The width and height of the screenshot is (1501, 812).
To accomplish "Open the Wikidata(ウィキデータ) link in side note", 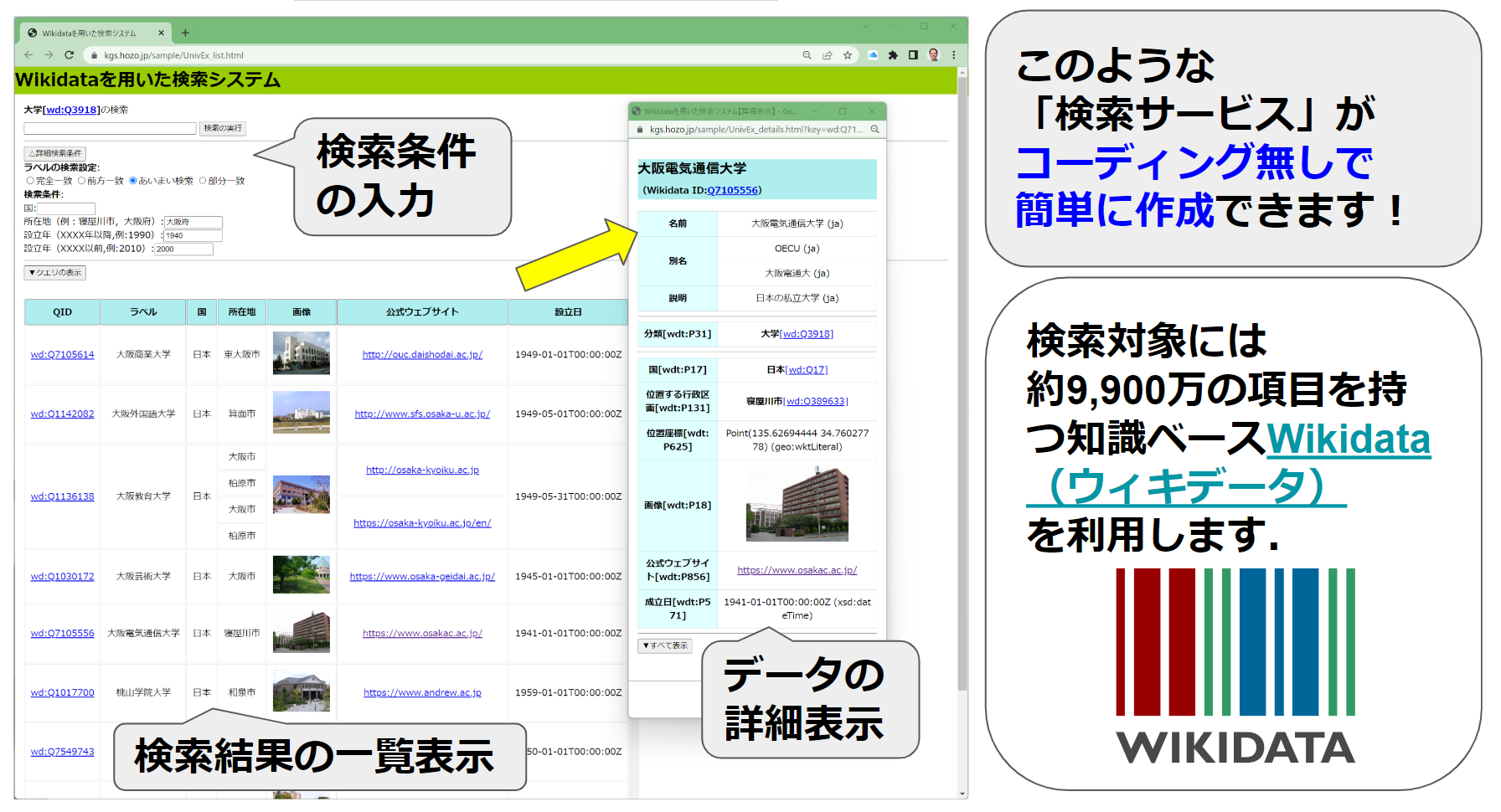I will (1229, 462).
